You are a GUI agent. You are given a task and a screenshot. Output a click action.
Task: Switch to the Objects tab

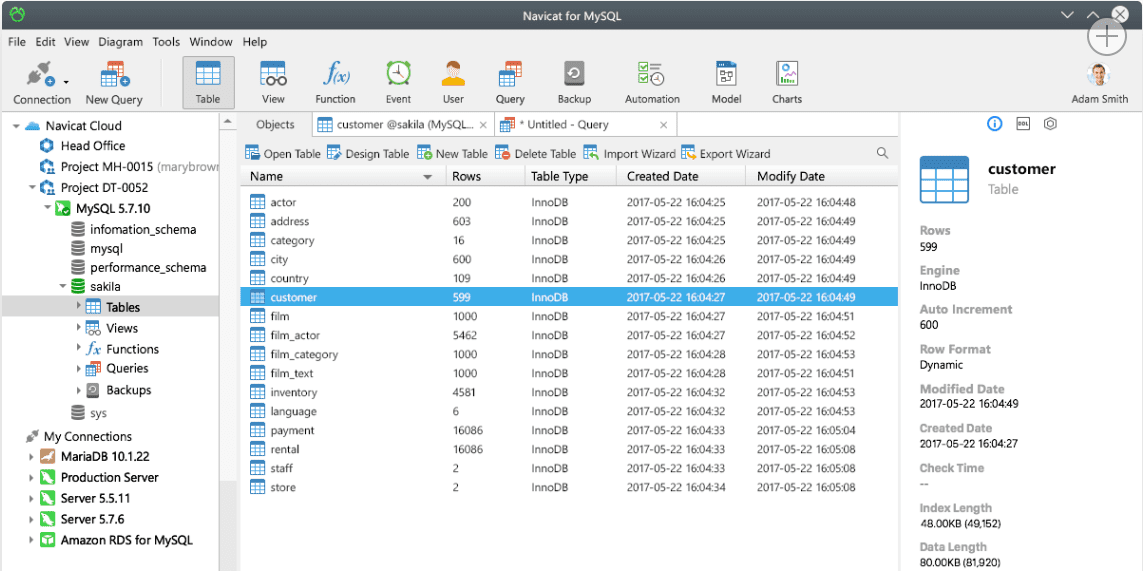point(276,125)
